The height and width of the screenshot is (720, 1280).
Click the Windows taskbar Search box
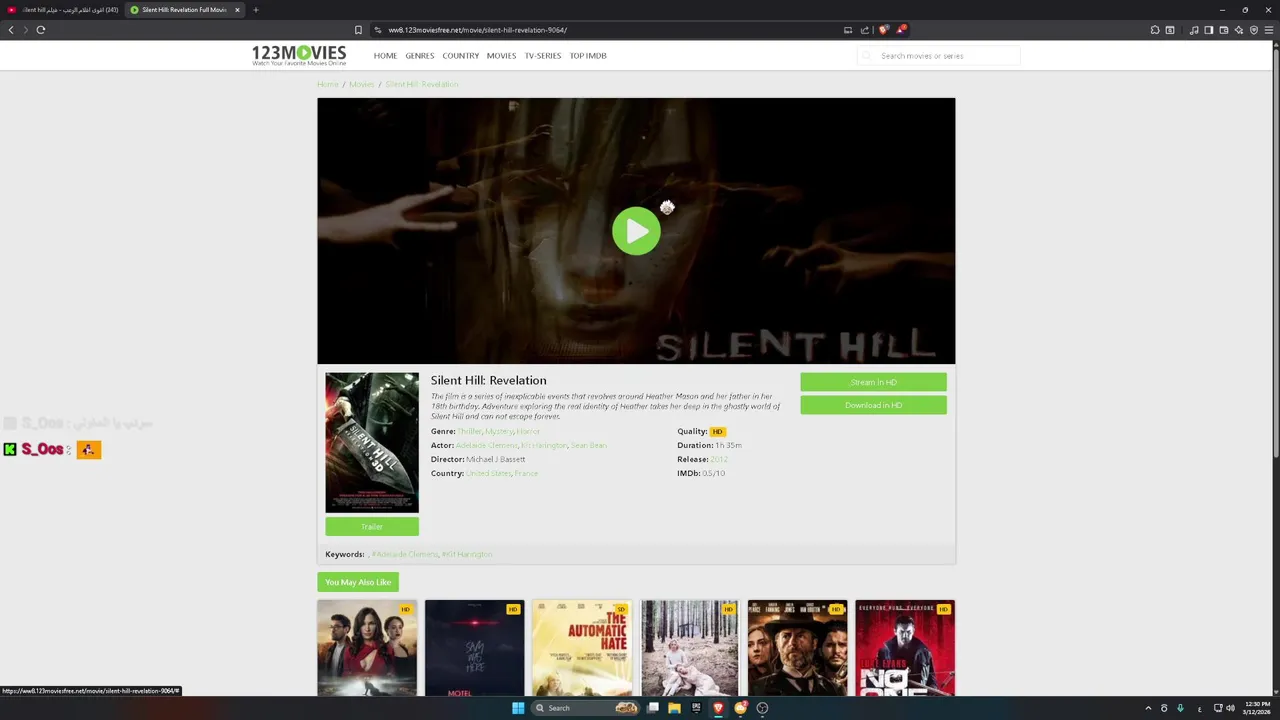point(586,708)
